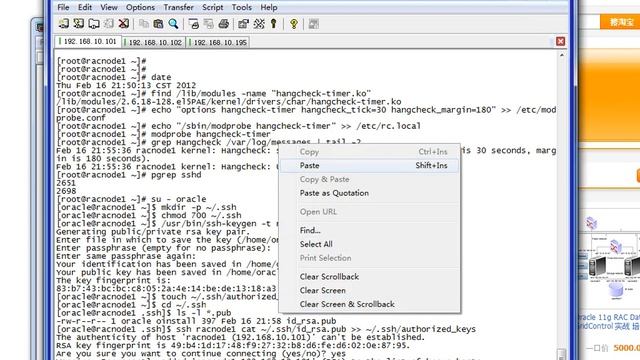
Task: Choose Find... from the context menu
Action: (370, 231)
